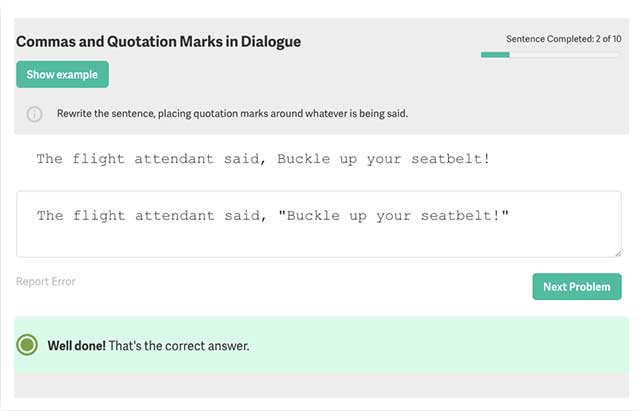Click the Commas and Quotation Marks heading
Image resolution: width=640 pixels, height=411 pixels.
pyautogui.click(x=158, y=42)
